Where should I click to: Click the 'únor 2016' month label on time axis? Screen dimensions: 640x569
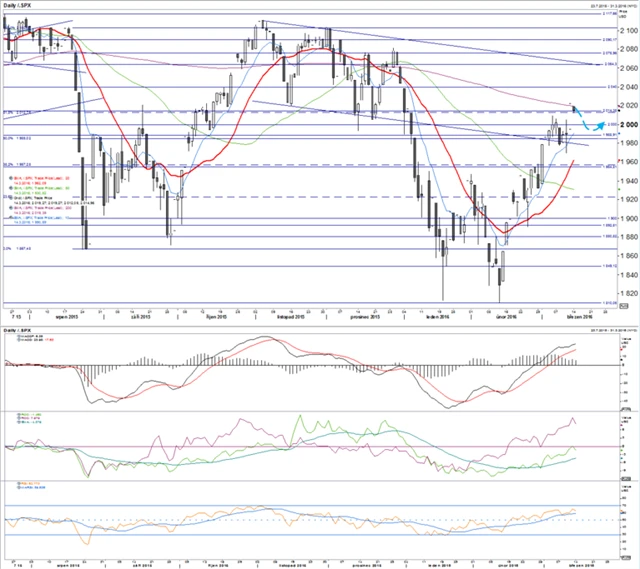tap(506, 317)
